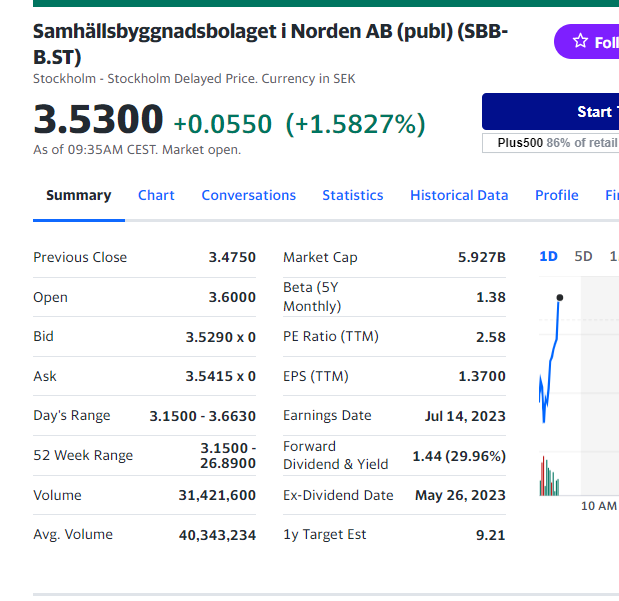This screenshot has width=619, height=601.
Task: View the Profile tab
Action: point(556,195)
